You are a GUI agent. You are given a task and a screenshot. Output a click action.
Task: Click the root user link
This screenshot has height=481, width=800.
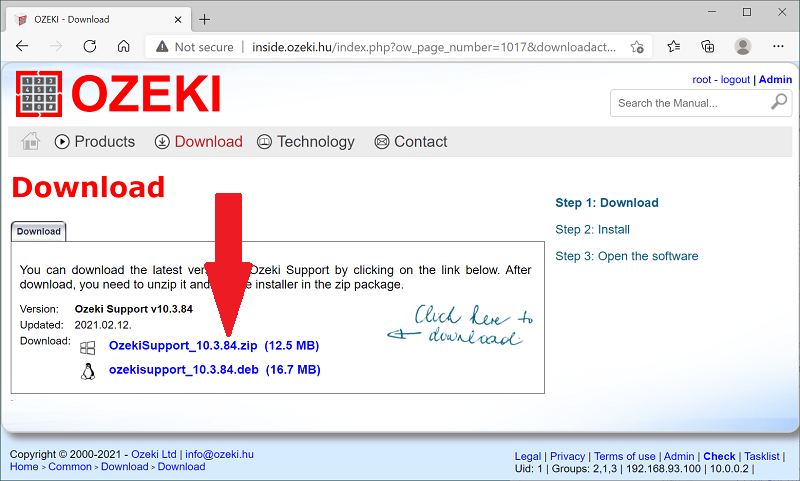pyautogui.click(x=701, y=80)
